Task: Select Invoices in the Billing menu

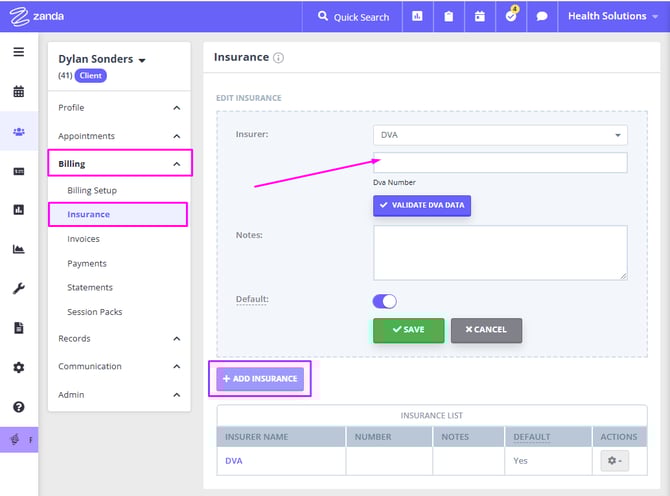Action: point(83,239)
